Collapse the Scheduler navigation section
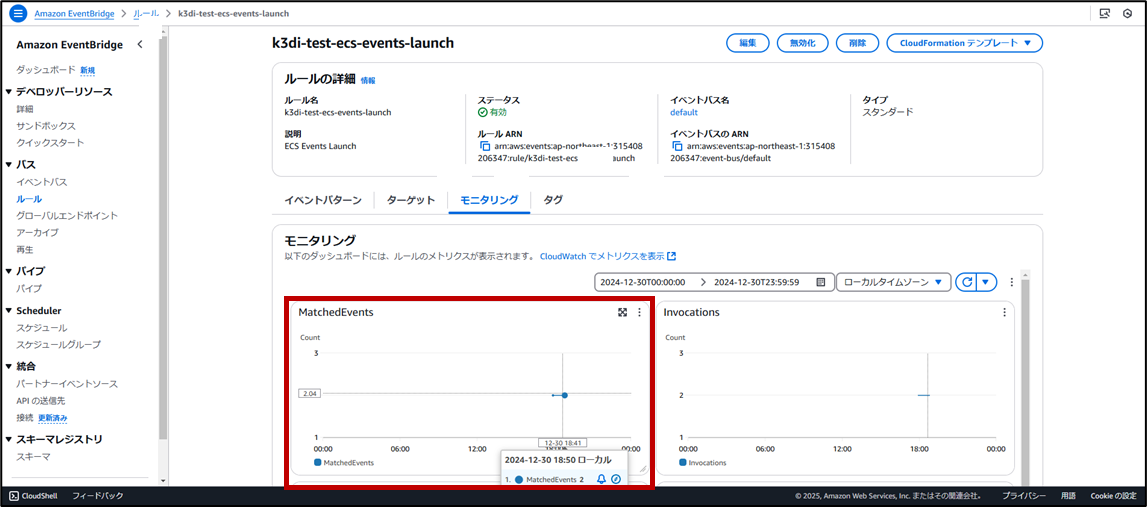This screenshot has width=1147, height=507. click(9, 310)
